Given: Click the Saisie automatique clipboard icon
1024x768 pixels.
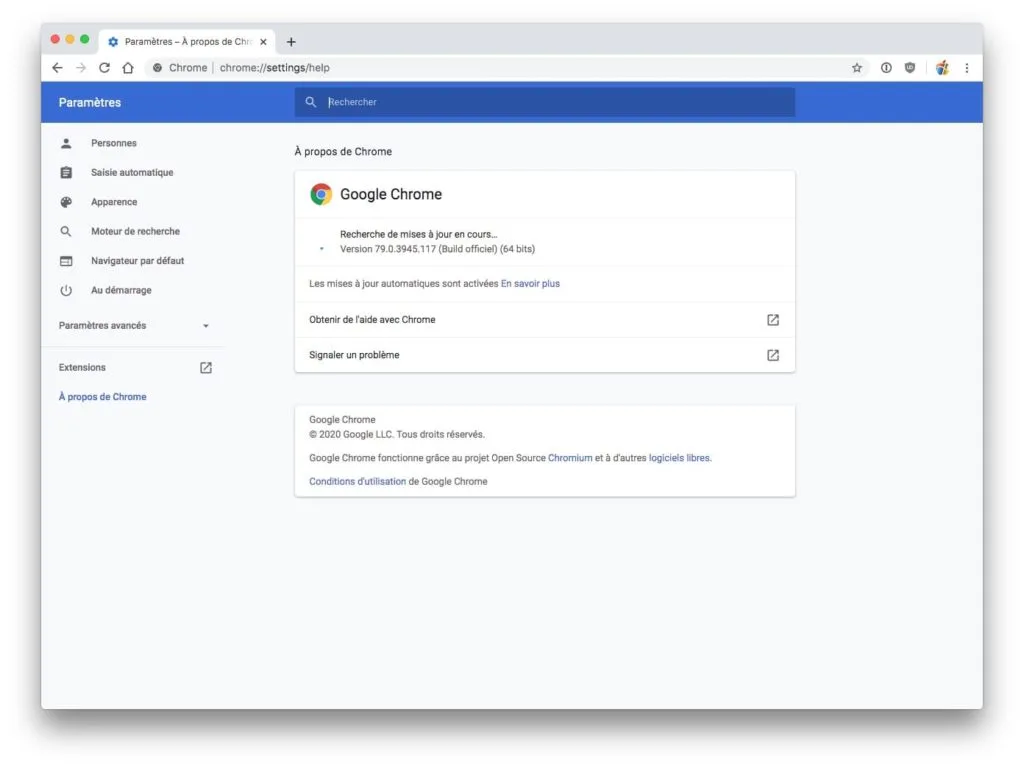Looking at the screenshot, I should [x=66, y=172].
